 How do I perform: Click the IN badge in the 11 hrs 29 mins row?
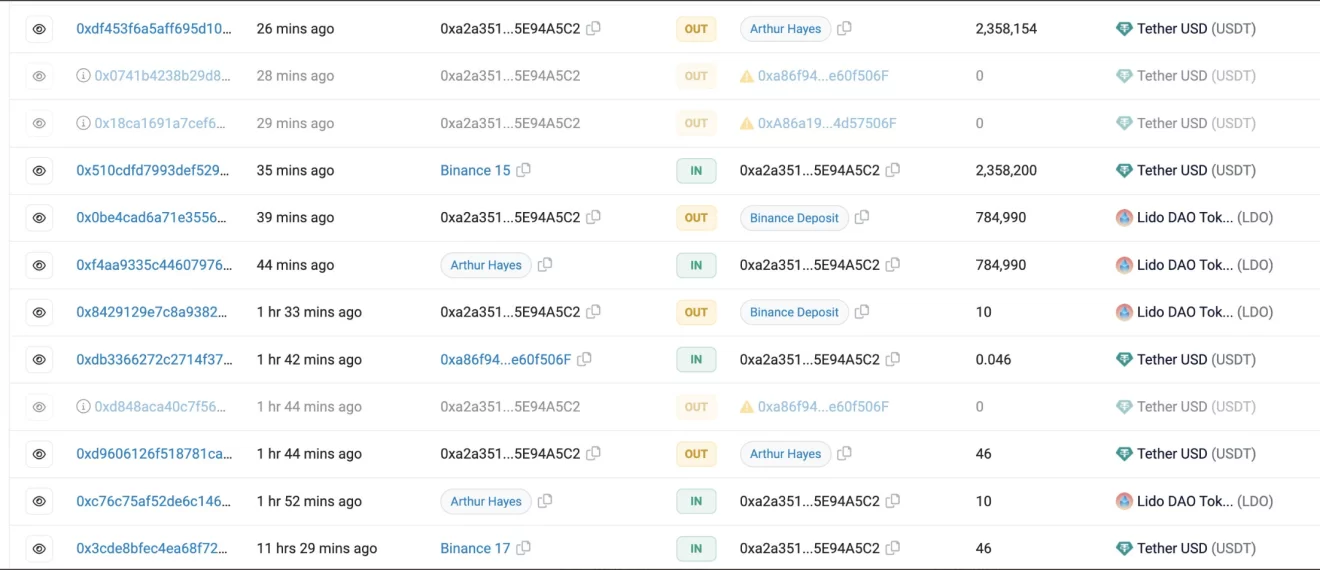[696, 548]
